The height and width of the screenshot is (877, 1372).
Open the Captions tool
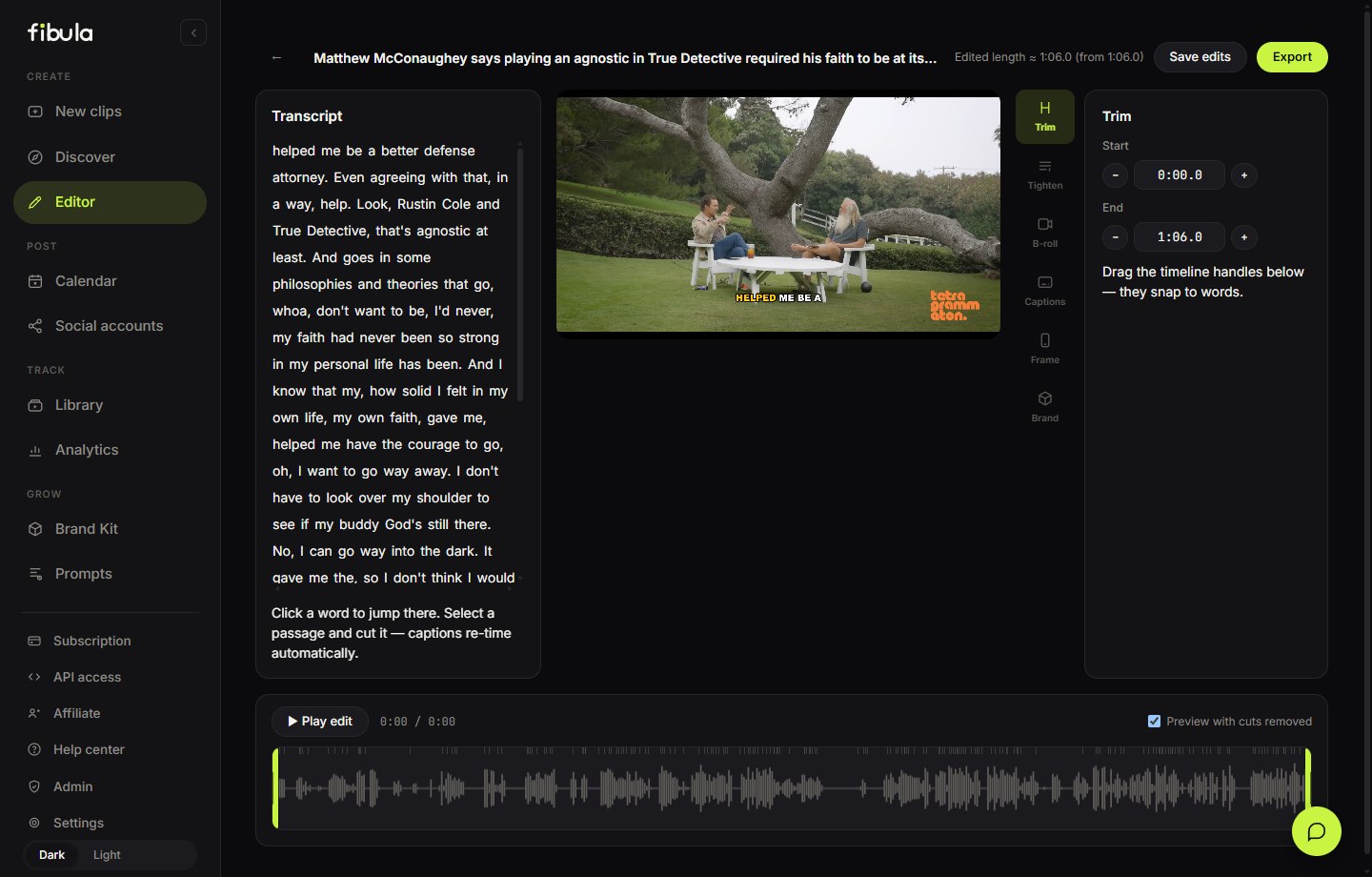click(x=1045, y=291)
